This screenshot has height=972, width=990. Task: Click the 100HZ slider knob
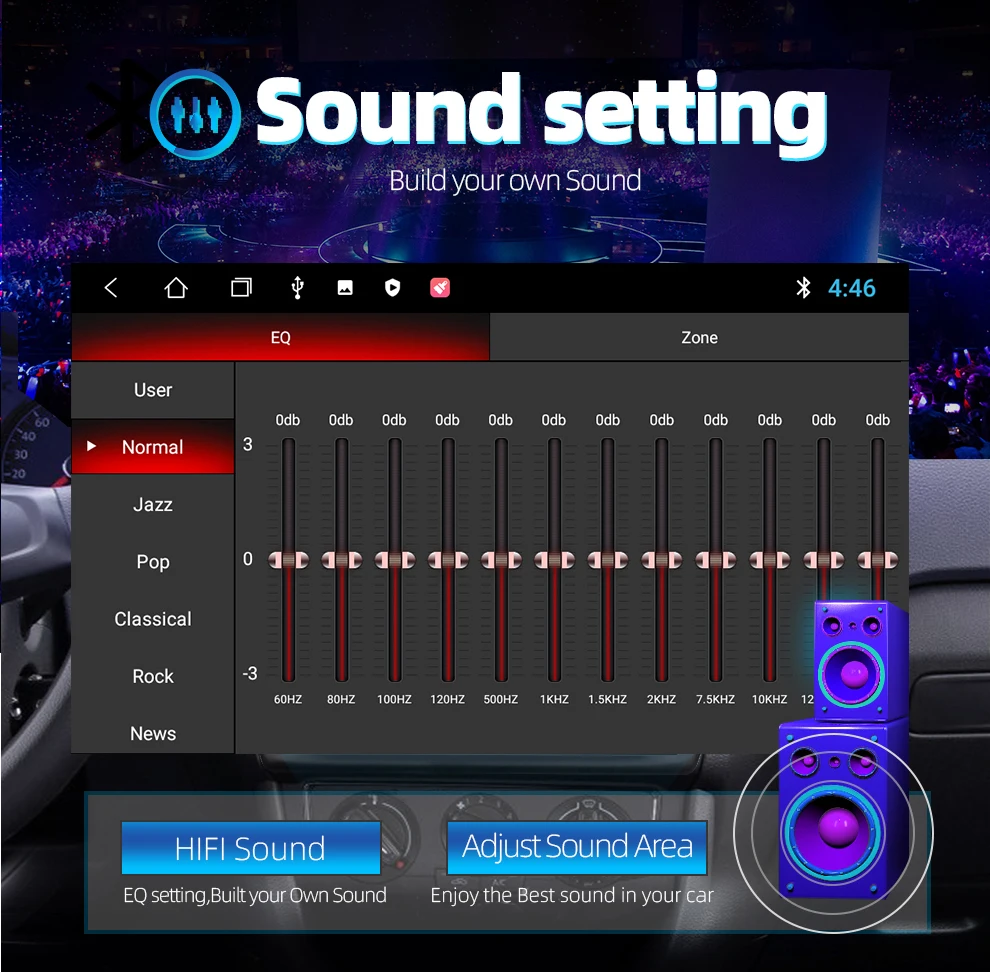[395, 560]
